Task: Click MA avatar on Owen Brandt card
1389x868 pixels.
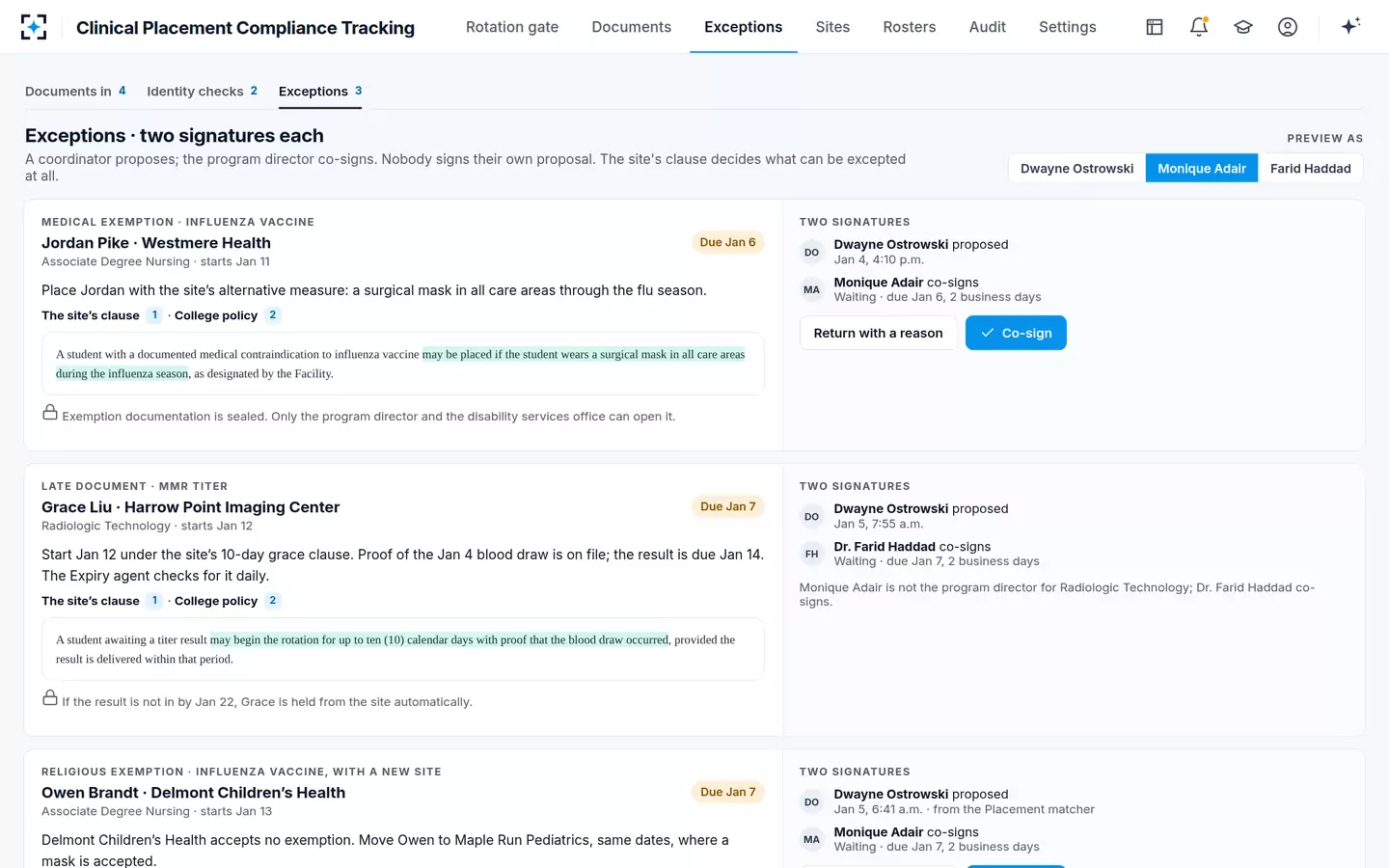Action: point(812,840)
